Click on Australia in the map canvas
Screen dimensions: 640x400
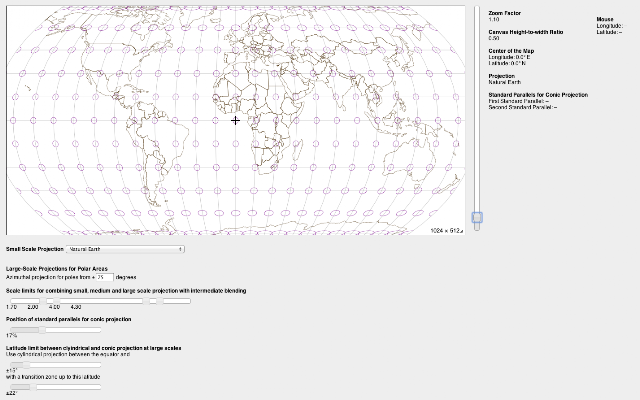coord(410,157)
